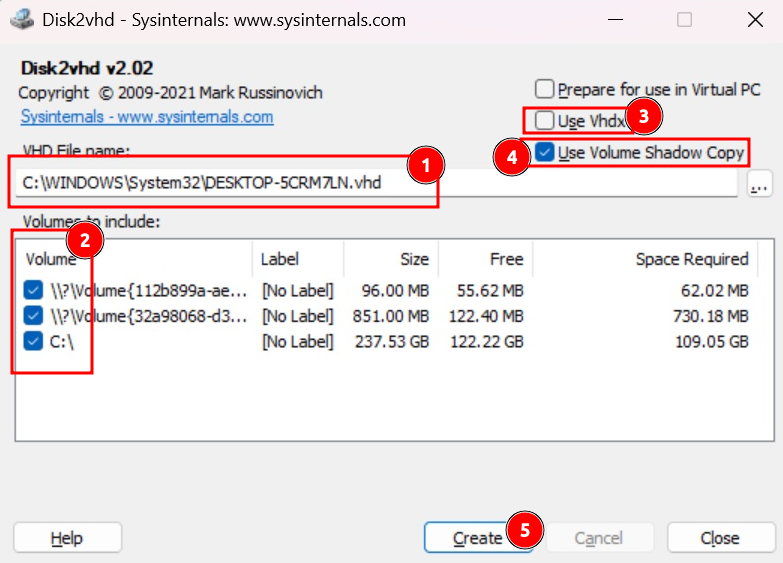The height and width of the screenshot is (563, 783).
Task: Select the 730.18 MB space required cell
Action: pyautogui.click(x=711, y=316)
